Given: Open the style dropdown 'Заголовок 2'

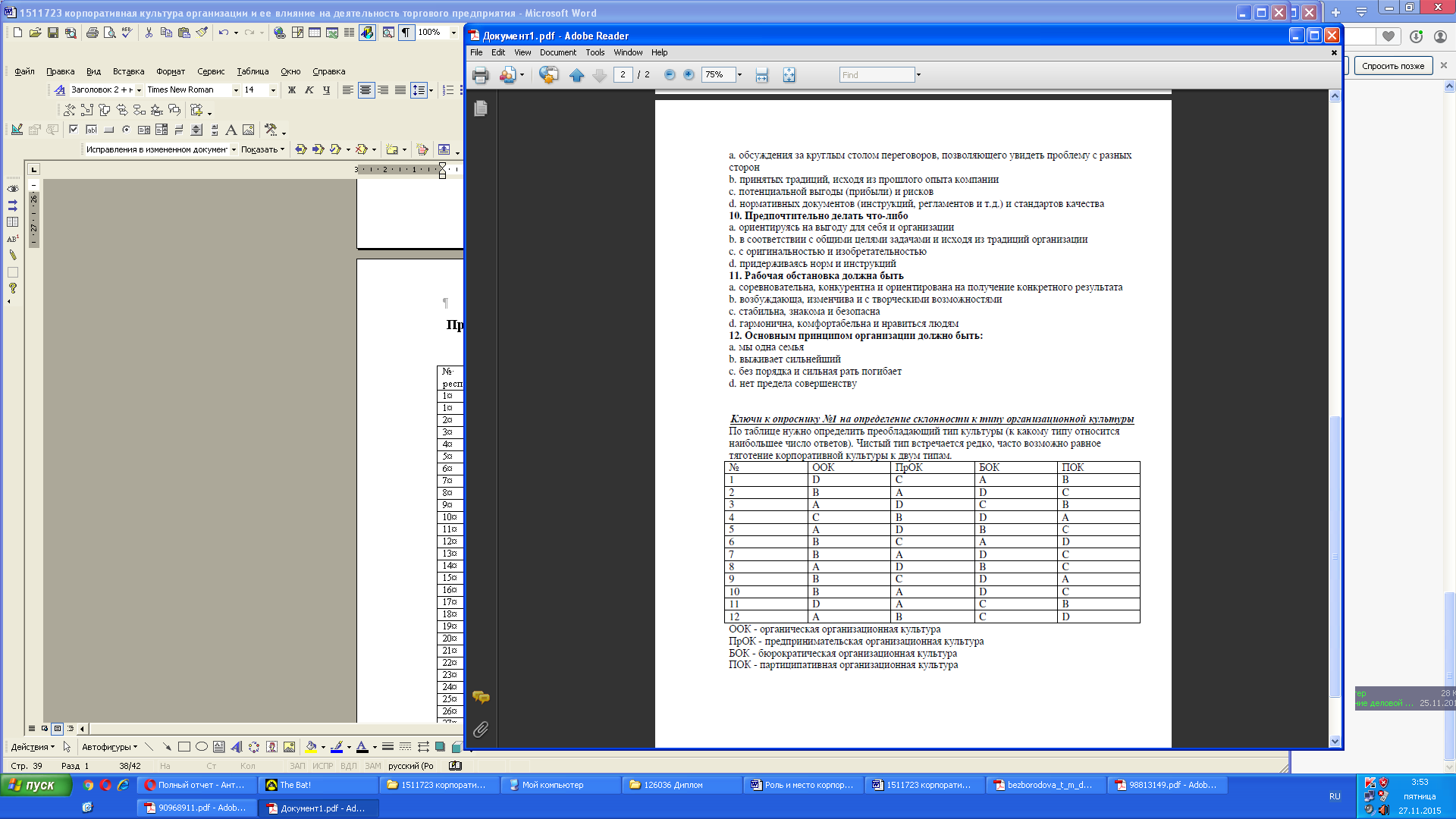Looking at the screenshot, I should 139,90.
